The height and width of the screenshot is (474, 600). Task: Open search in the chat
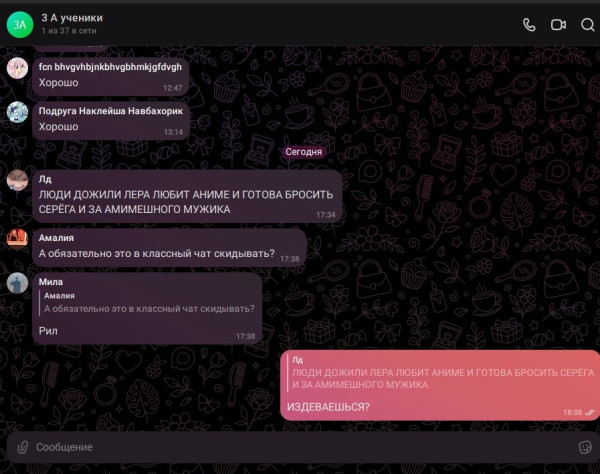[587, 25]
